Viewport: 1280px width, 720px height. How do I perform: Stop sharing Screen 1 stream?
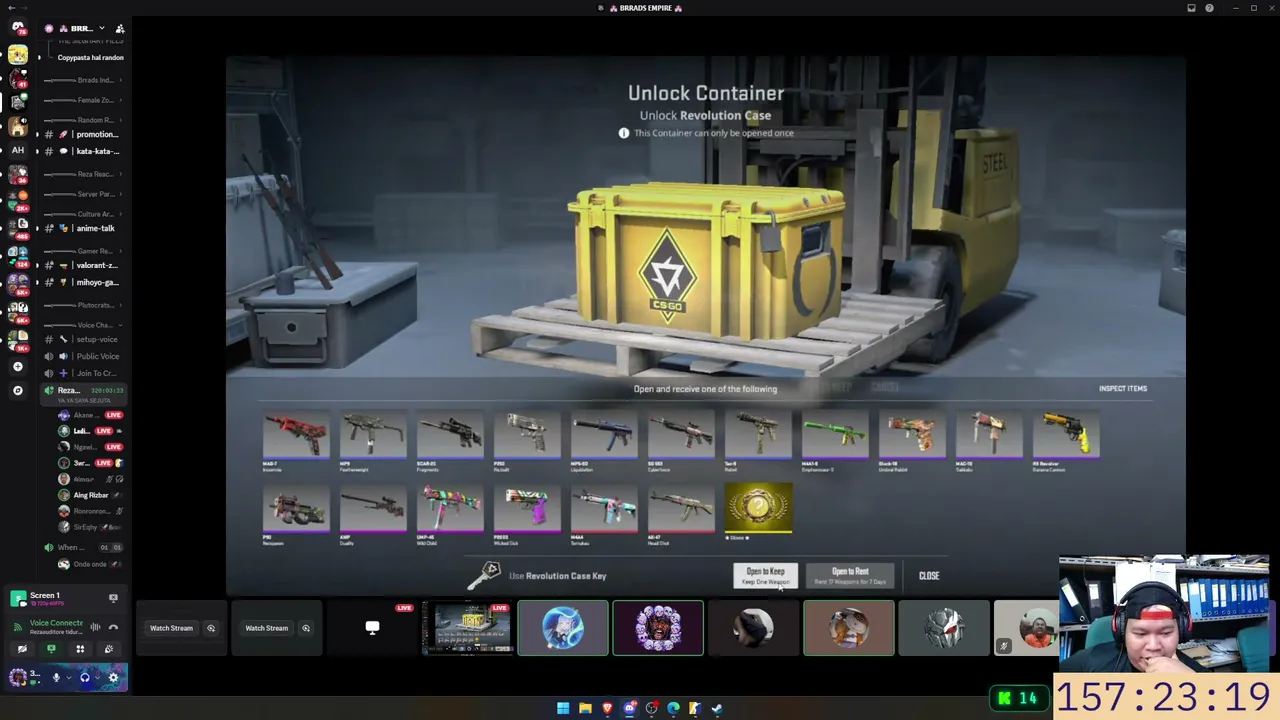pyautogui.click(x=113, y=598)
